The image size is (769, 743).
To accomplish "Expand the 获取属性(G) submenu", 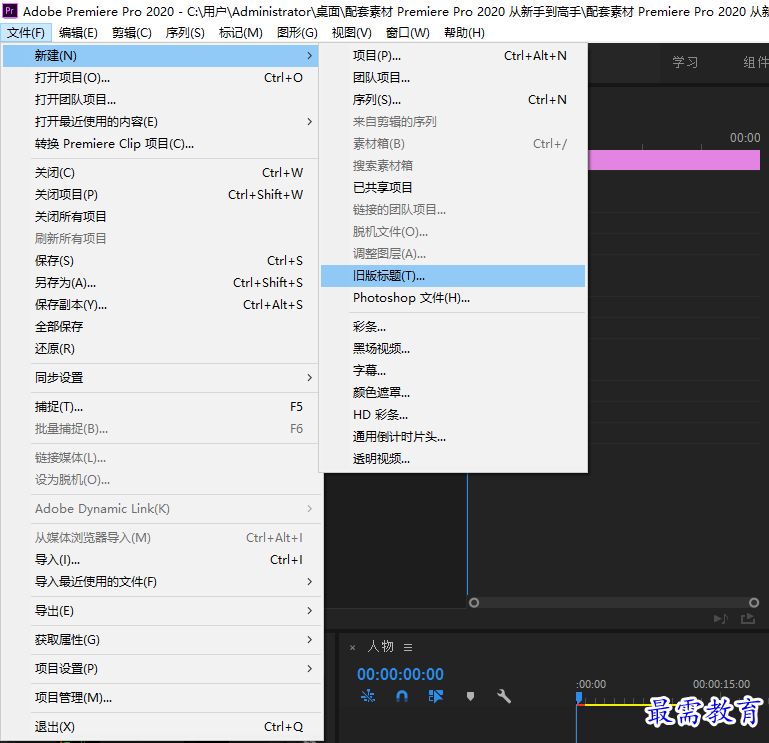I will click(160, 640).
